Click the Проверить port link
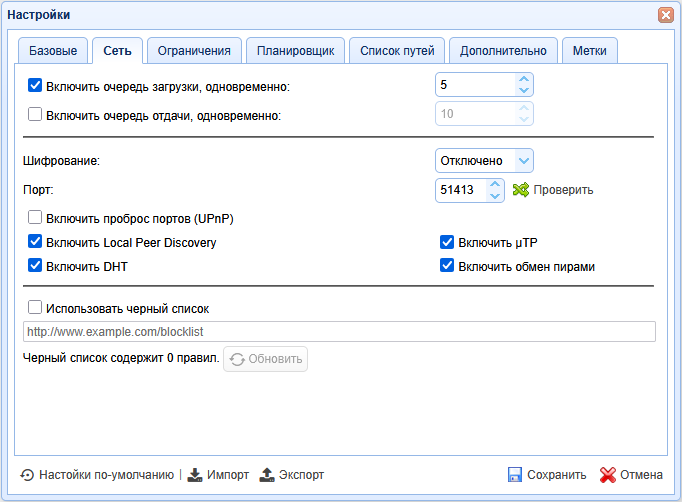Viewport: 682px width, 502px height. 563,190
